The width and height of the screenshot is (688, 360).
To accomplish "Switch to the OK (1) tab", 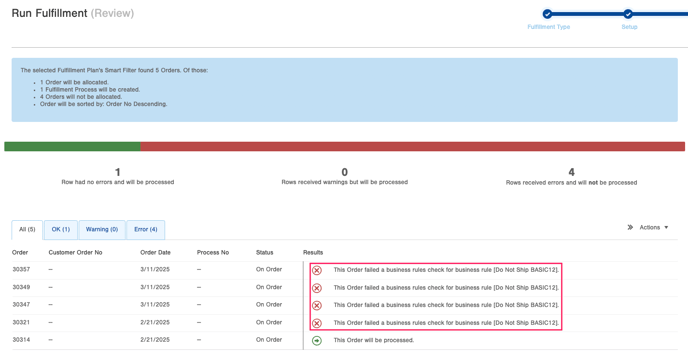I will pyautogui.click(x=61, y=230).
